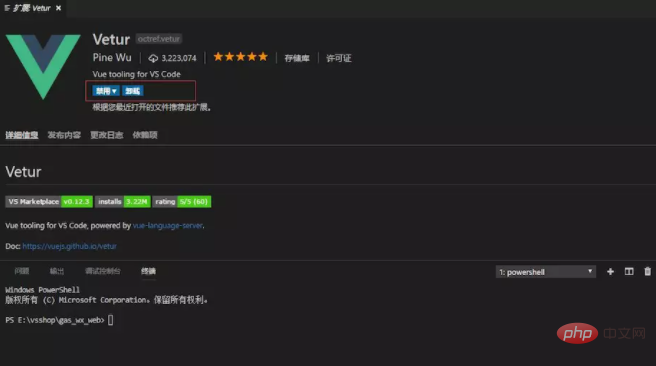Viewport: 656px width, 366px height.
Task: Click the Vetur readme heading
Action: (x=23, y=172)
